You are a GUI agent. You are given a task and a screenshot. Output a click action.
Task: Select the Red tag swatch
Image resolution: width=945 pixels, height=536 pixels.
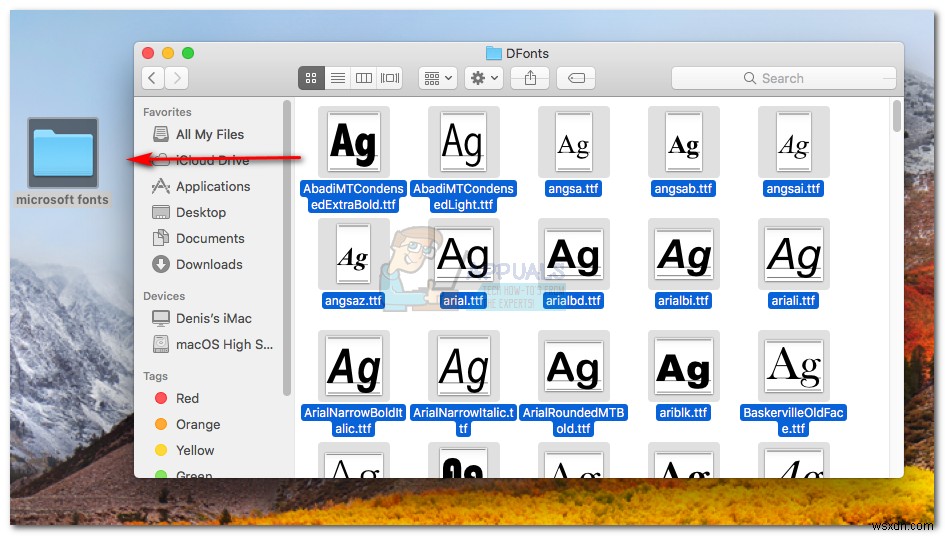[161, 398]
